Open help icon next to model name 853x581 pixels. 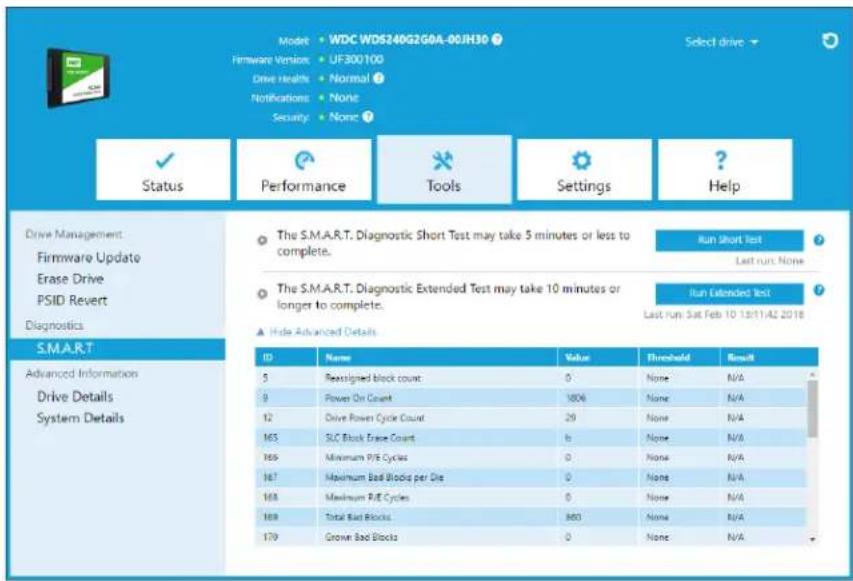pyautogui.click(x=497, y=39)
